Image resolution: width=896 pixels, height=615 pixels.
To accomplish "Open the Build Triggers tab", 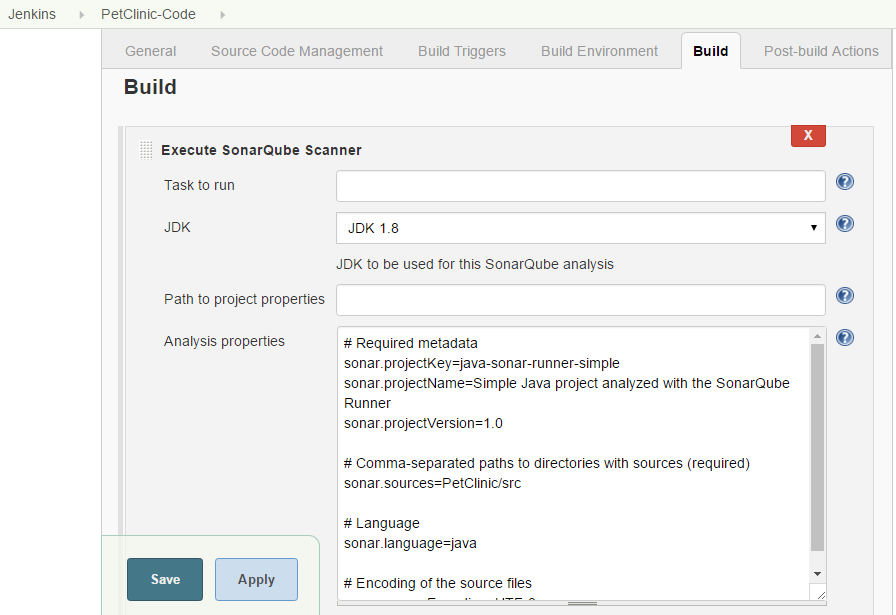I will (462, 51).
